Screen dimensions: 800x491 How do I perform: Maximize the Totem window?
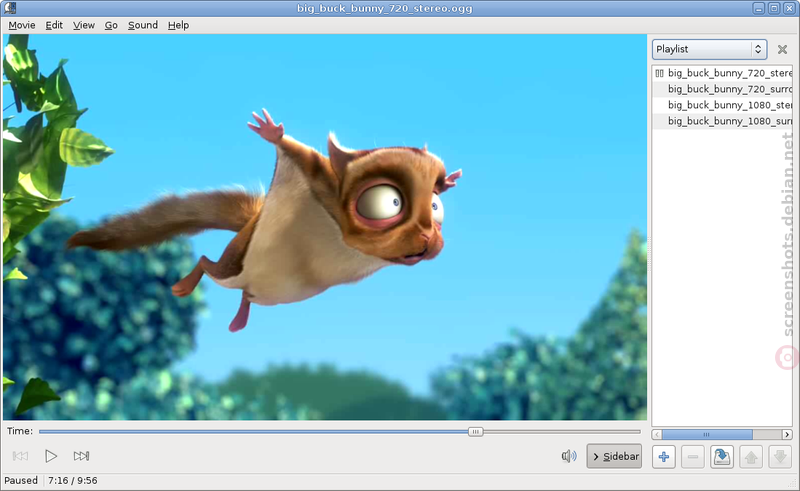click(774, 8)
